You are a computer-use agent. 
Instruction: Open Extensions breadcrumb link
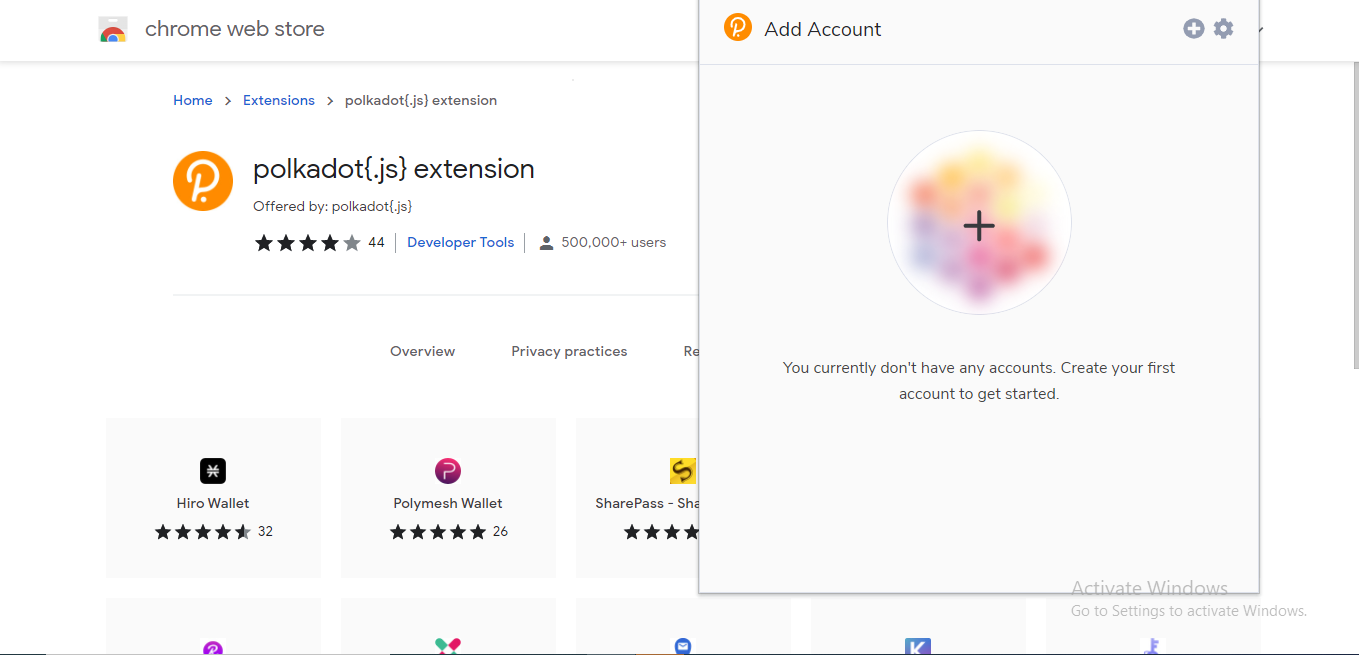coord(279,100)
